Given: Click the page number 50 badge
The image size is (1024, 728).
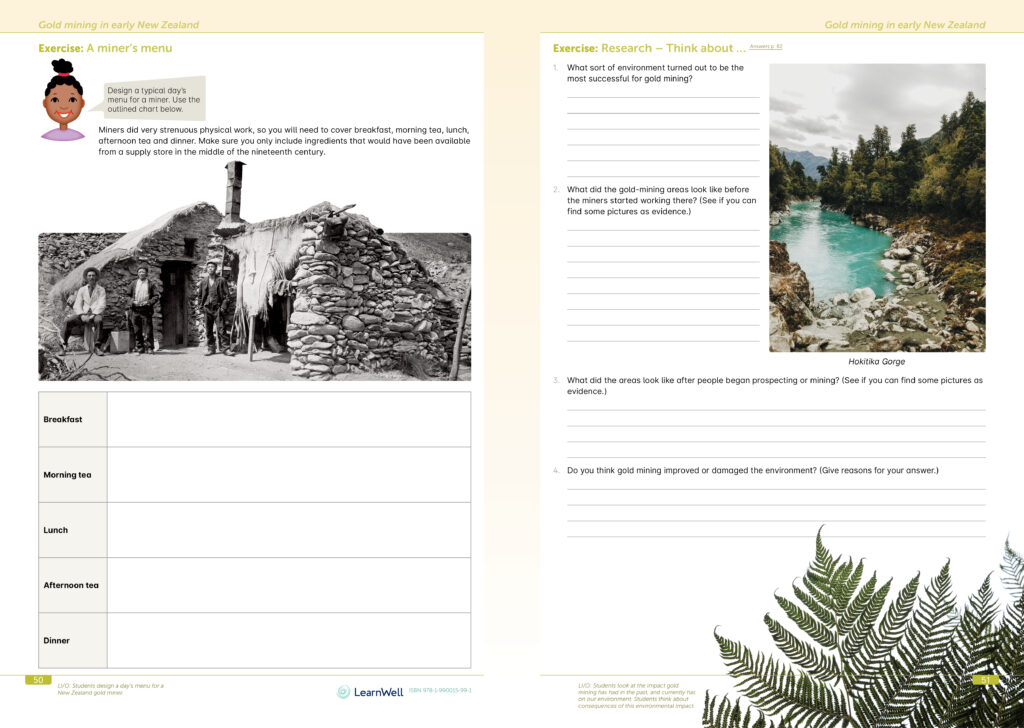Looking at the screenshot, I should (38, 680).
